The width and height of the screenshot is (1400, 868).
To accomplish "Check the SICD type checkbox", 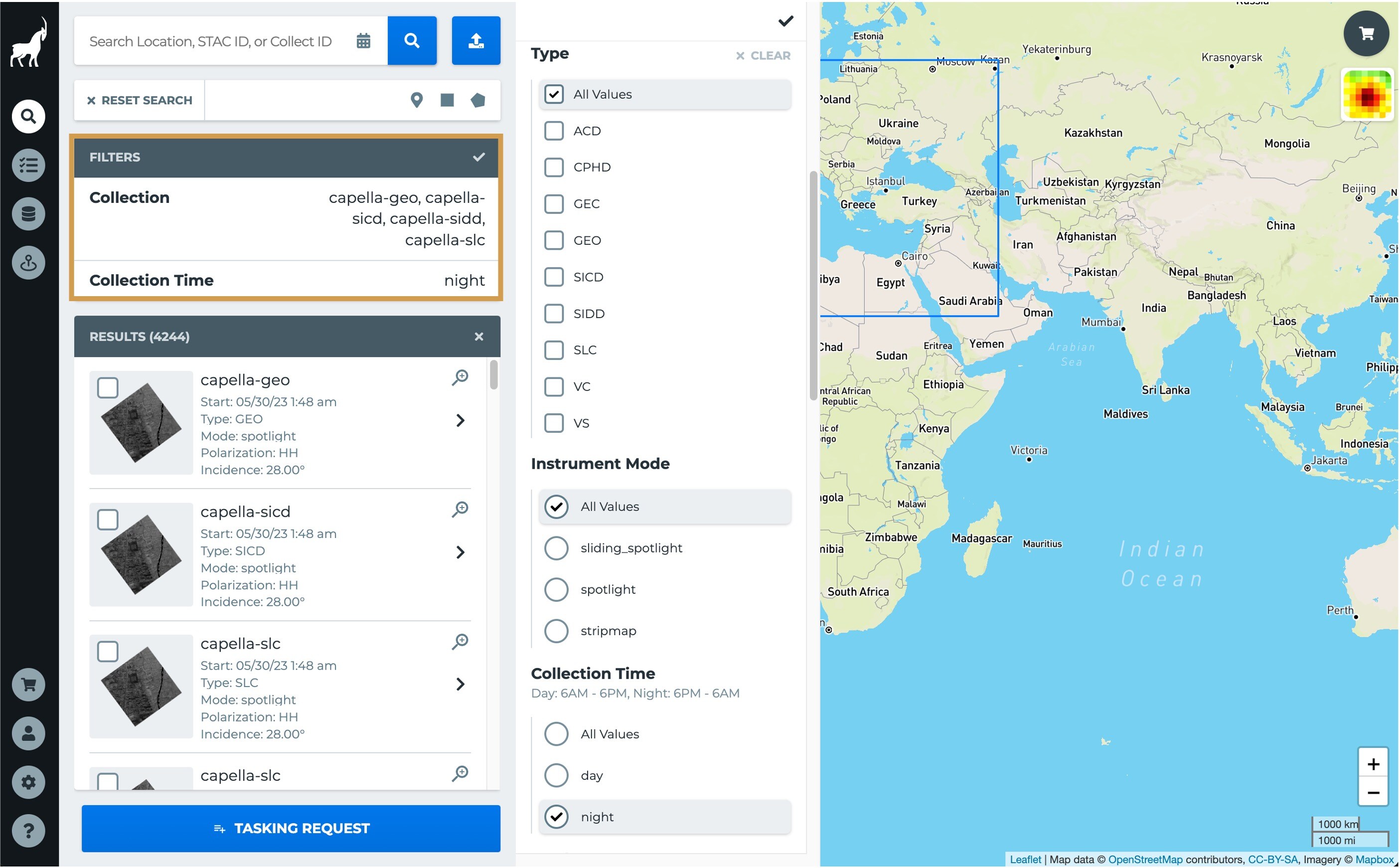I will pyautogui.click(x=554, y=277).
